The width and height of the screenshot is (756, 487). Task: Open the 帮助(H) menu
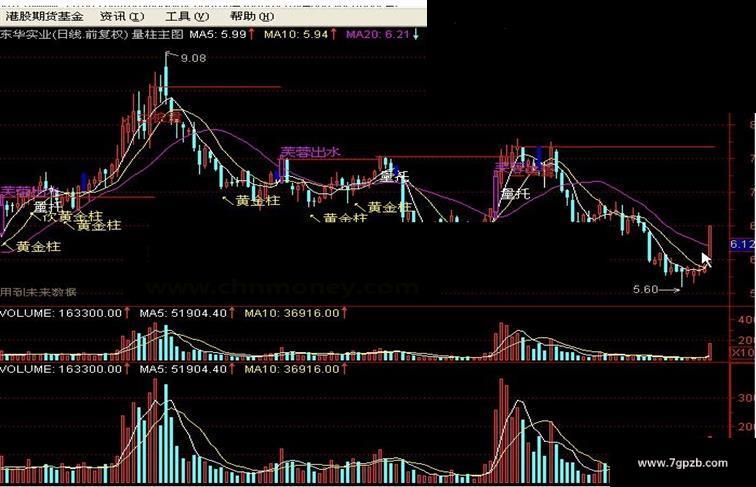(252, 16)
